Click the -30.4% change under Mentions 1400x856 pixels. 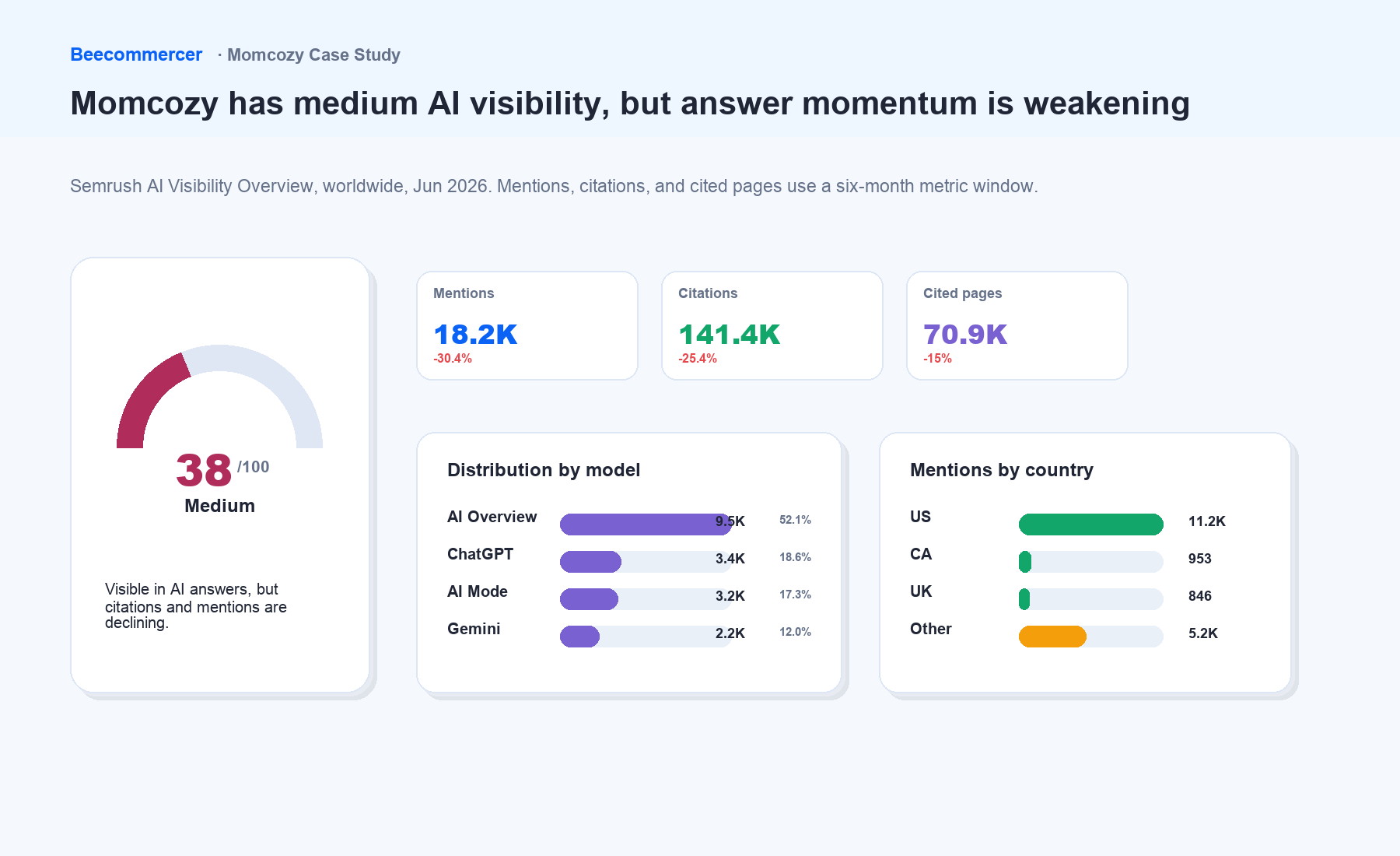click(x=453, y=359)
